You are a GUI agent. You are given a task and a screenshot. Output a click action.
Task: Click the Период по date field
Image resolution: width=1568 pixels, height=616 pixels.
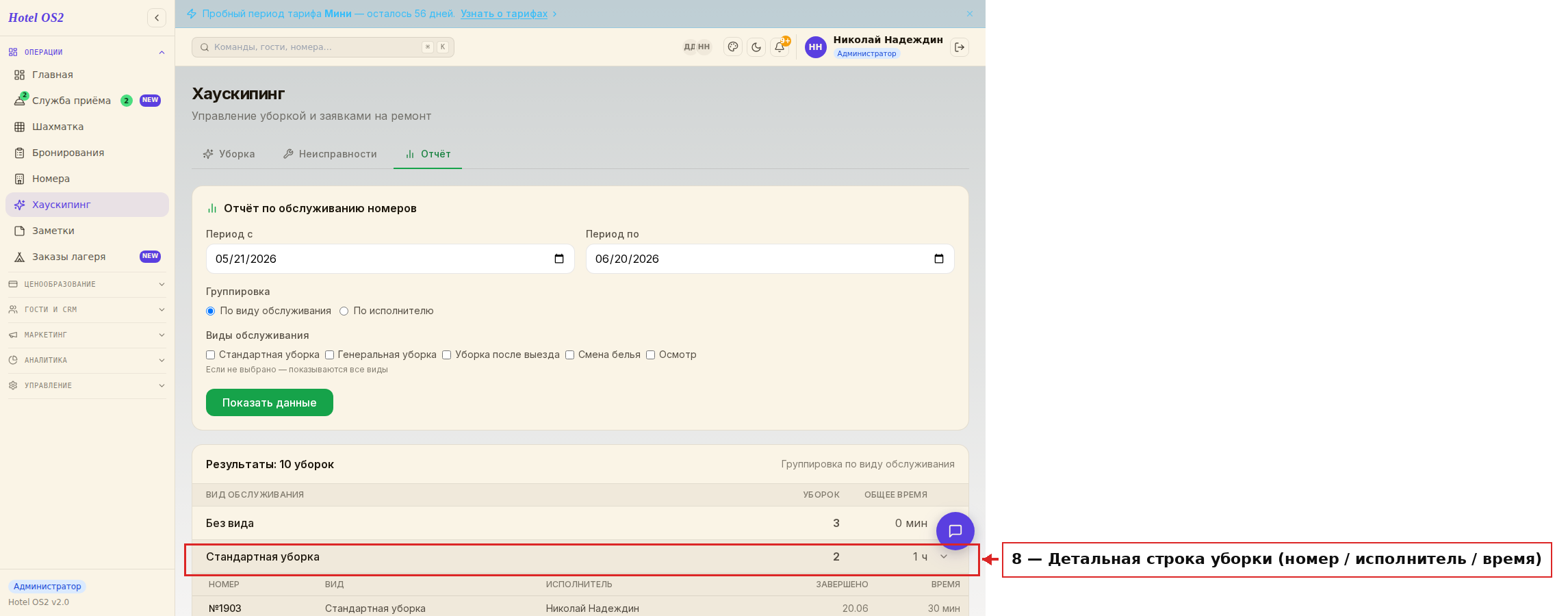click(770, 259)
